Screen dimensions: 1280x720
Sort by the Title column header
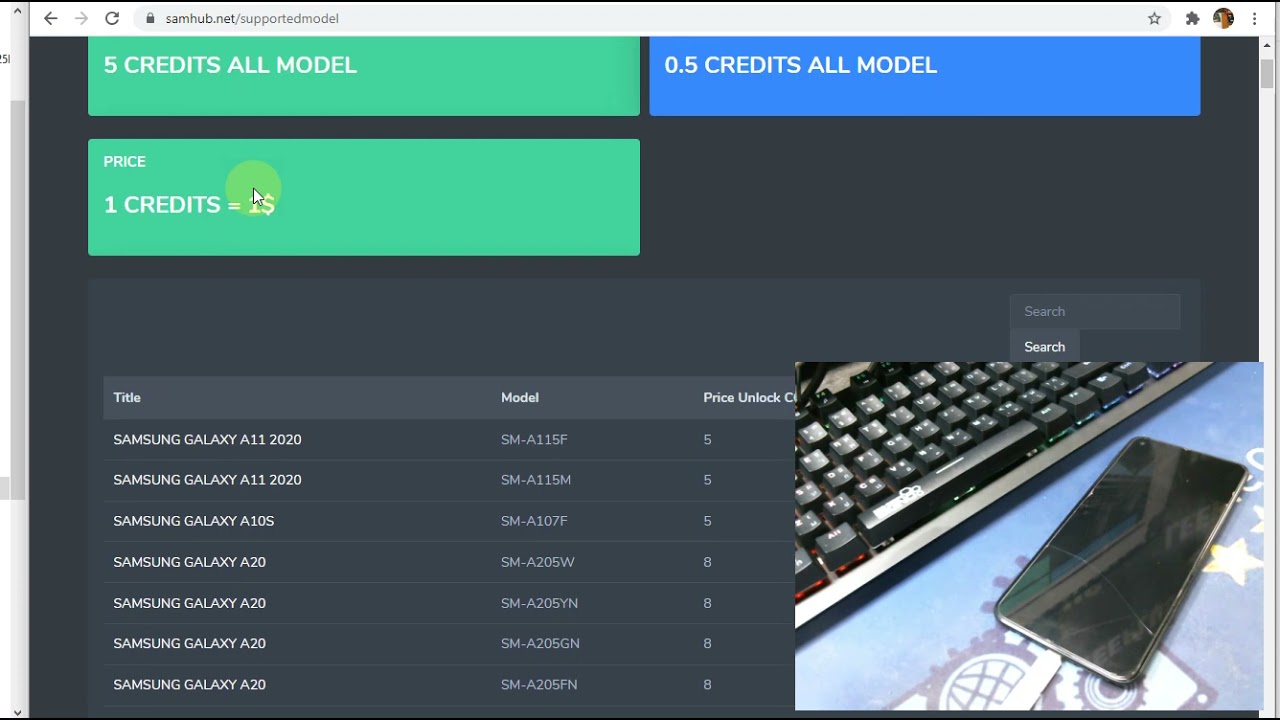127,397
